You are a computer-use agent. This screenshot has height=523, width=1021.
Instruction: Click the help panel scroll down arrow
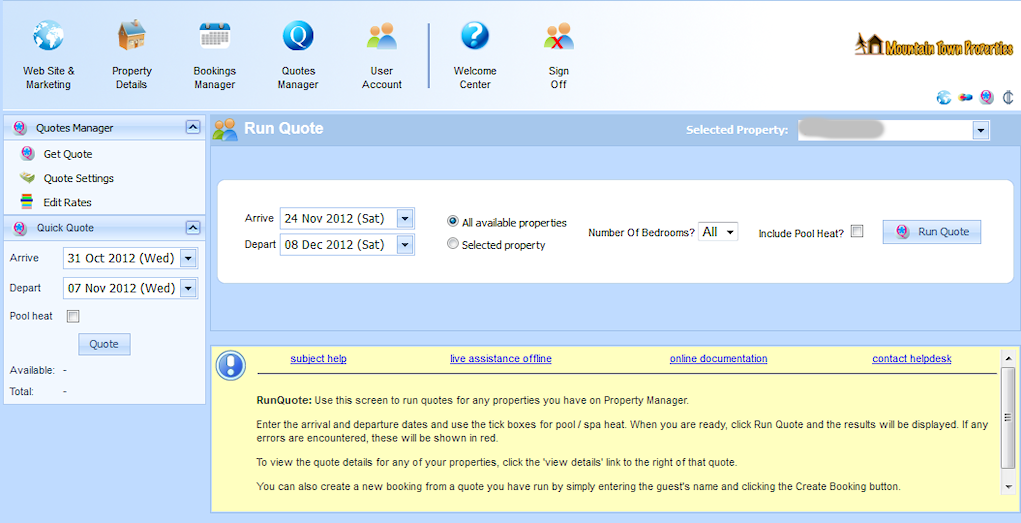pos(1009,487)
